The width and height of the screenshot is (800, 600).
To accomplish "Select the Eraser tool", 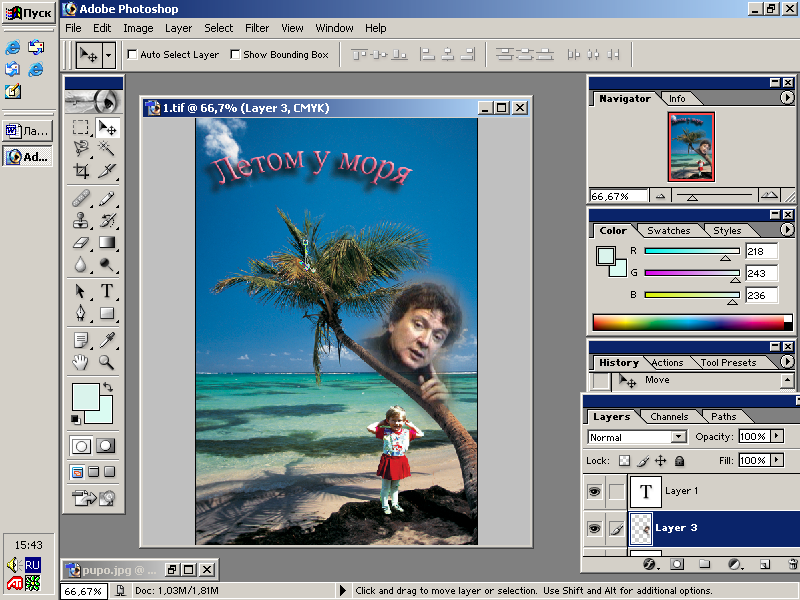I will pos(81,242).
